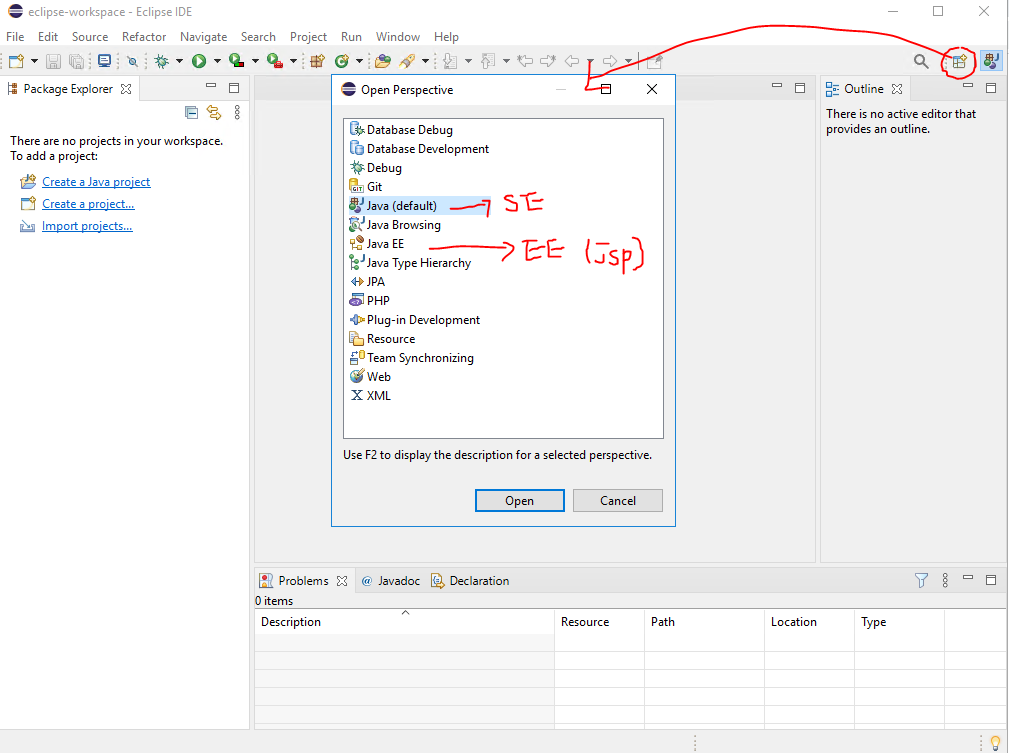The width and height of the screenshot is (1009, 753).
Task: Click the Open Task search flashlight icon
Action: (407, 61)
